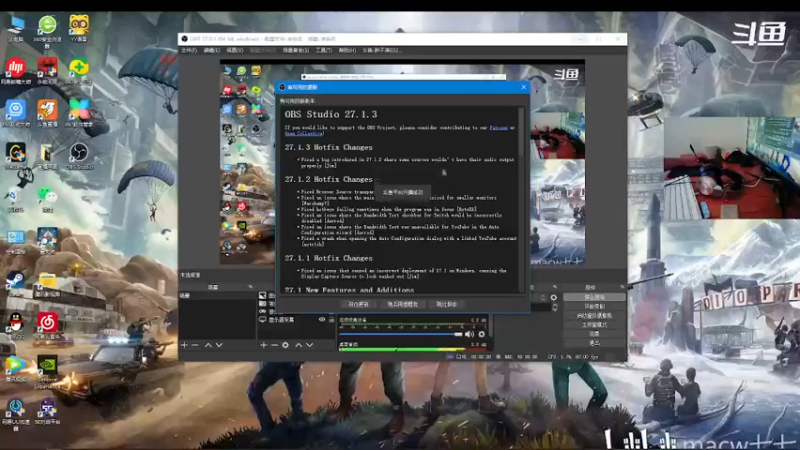Screen dimensions: 800x450
Task: Open the 5E platform desktop shortcut
Action: point(47,411)
